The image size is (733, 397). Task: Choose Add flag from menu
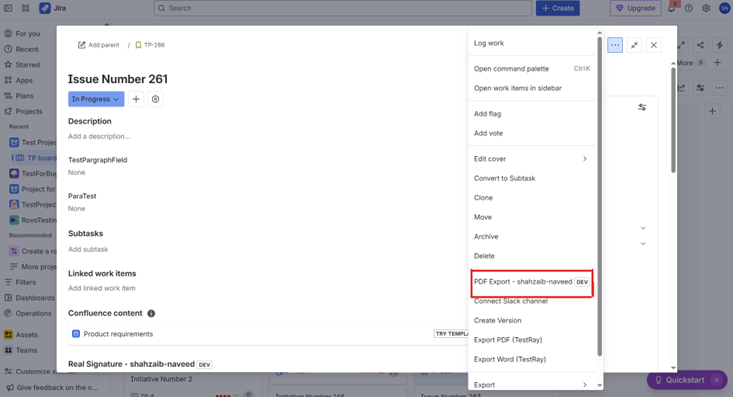pyautogui.click(x=532, y=114)
